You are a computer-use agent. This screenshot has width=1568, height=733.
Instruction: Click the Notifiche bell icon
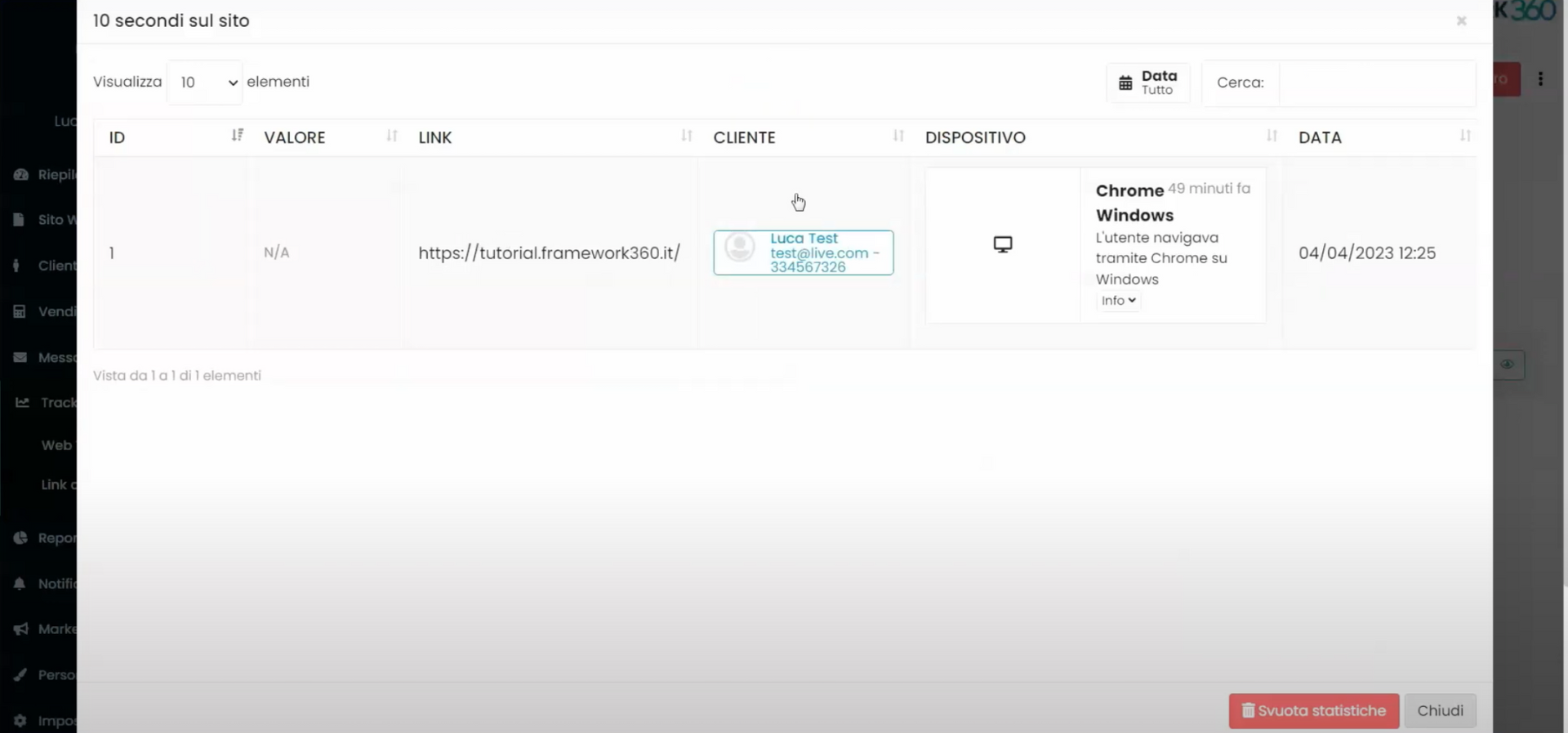point(20,583)
